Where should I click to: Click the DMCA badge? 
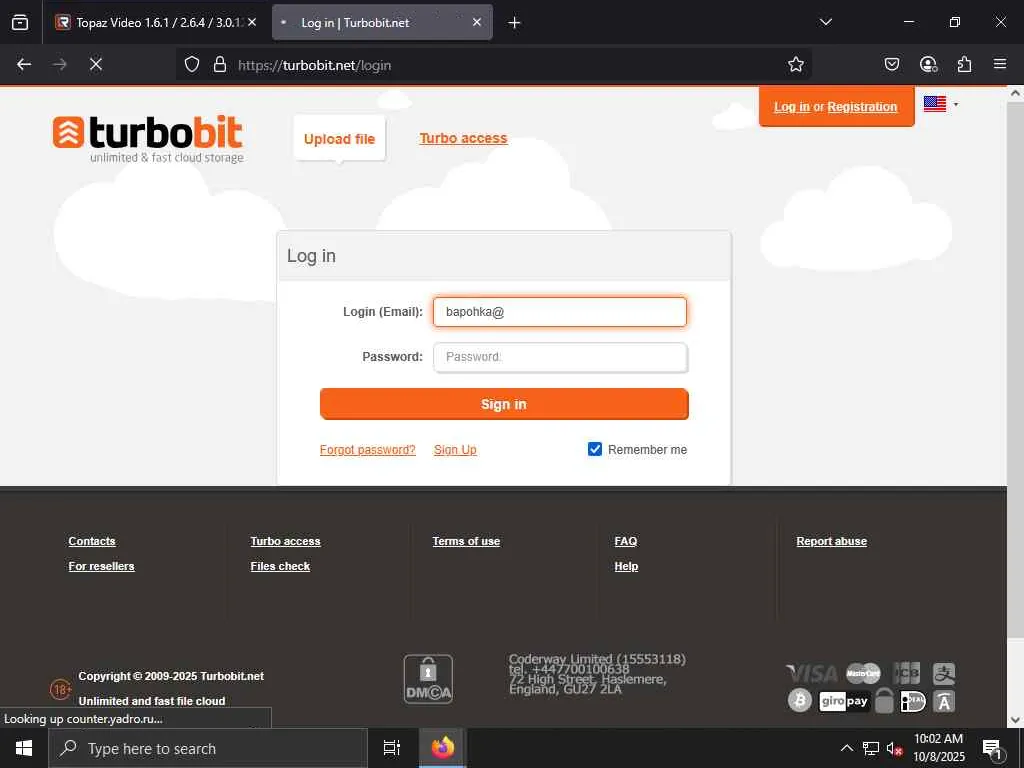428,679
